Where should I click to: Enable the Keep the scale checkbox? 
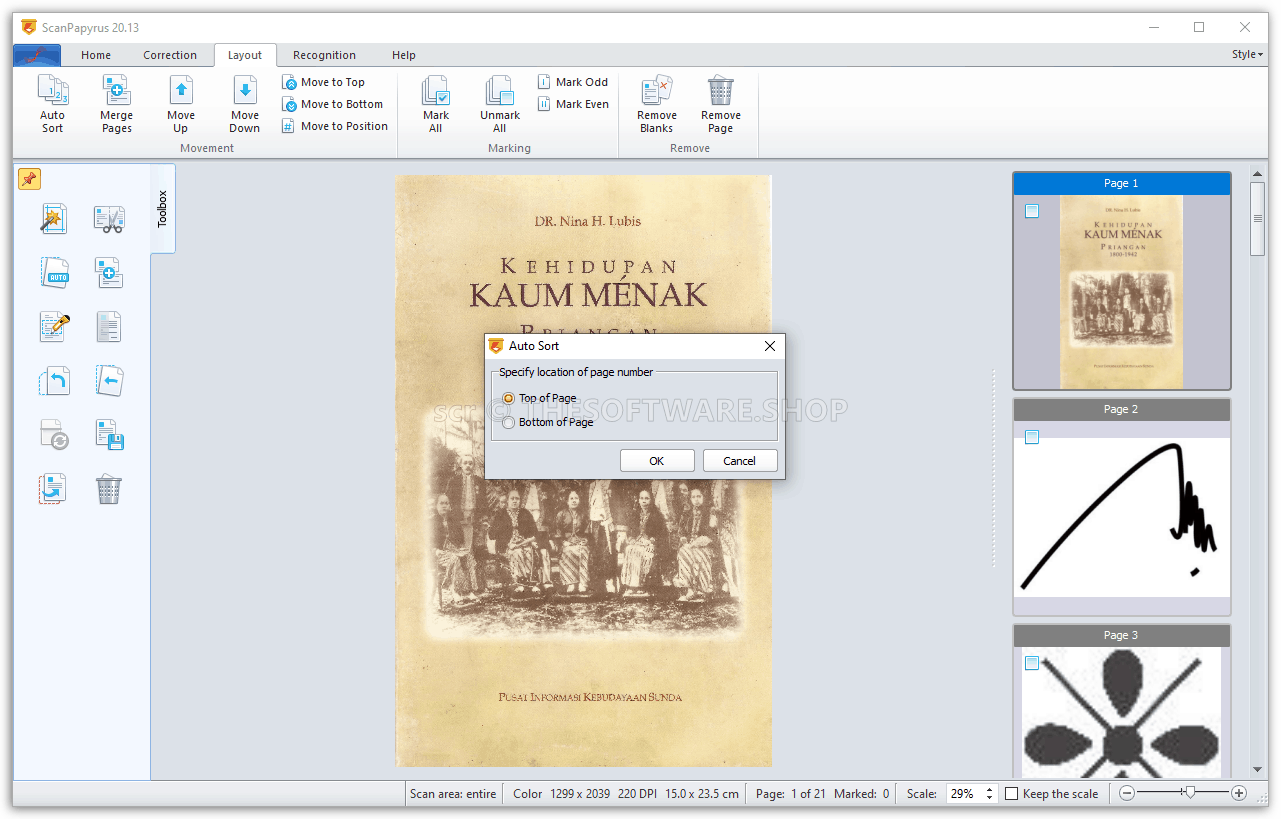tap(1012, 794)
